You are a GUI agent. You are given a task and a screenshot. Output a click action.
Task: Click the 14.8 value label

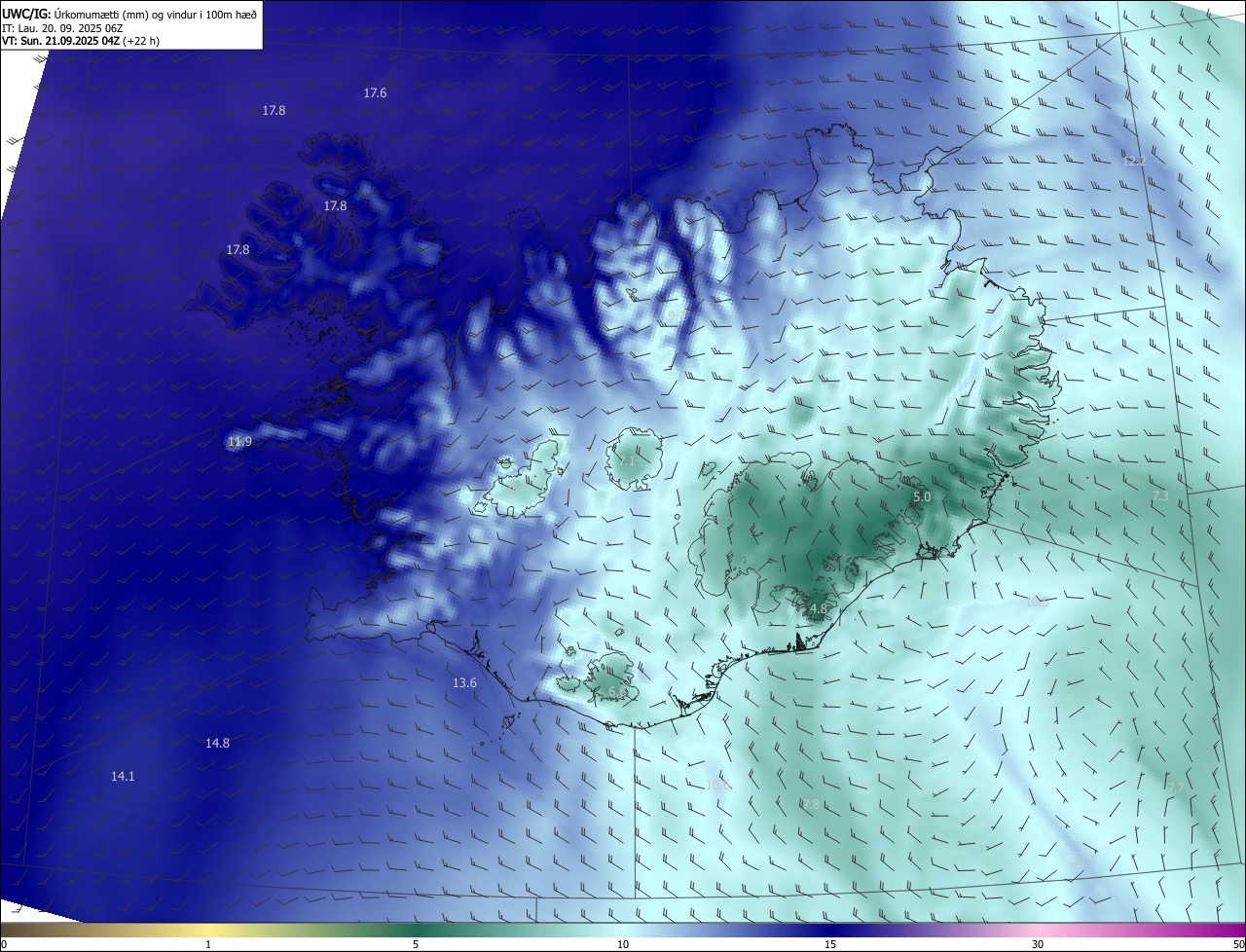pos(217,744)
